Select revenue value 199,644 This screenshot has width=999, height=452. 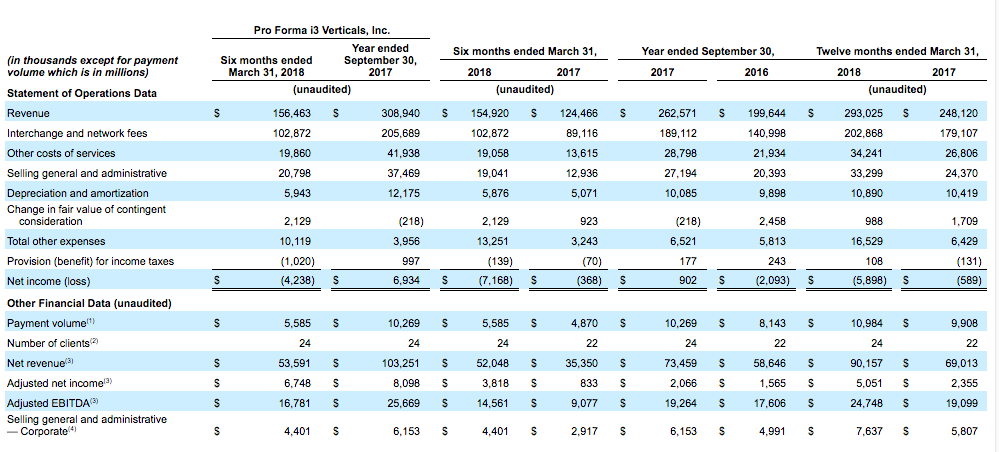click(768, 113)
